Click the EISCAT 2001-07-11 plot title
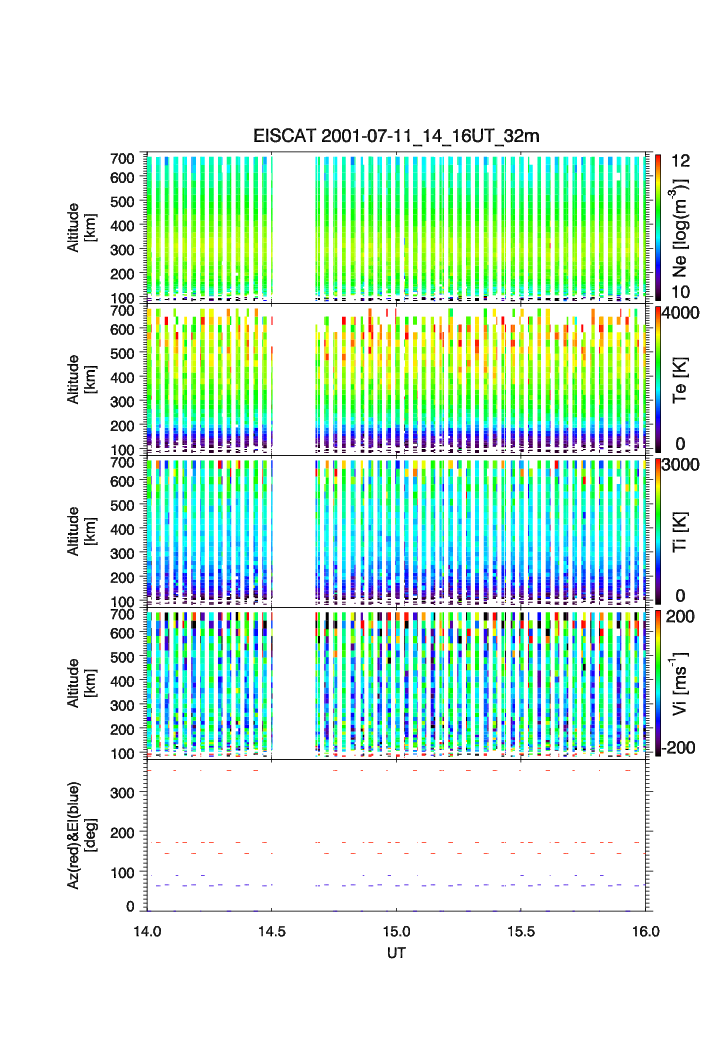 (396, 136)
